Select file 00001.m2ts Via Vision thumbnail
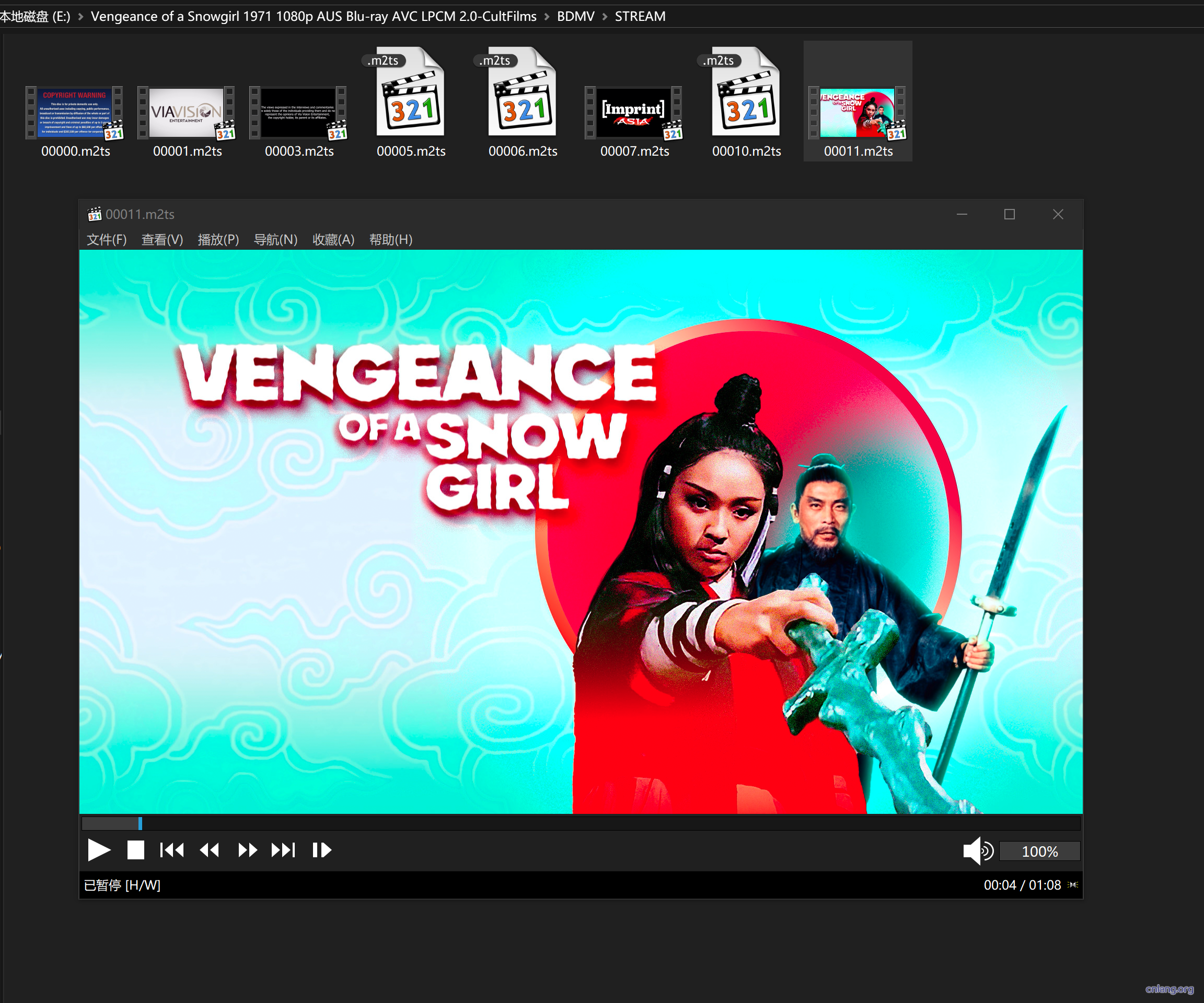This screenshot has height=1003, width=1204. [187, 113]
